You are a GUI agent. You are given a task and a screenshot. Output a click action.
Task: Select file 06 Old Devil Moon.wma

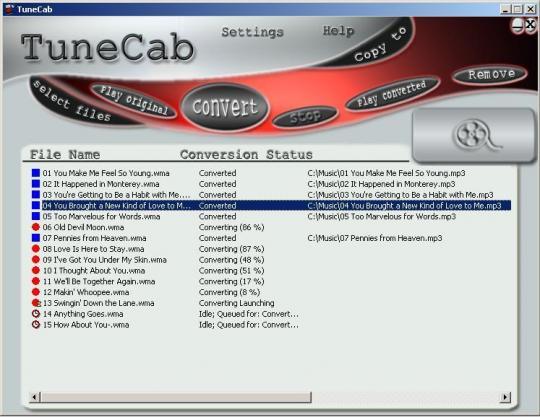click(x=83, y=227)
